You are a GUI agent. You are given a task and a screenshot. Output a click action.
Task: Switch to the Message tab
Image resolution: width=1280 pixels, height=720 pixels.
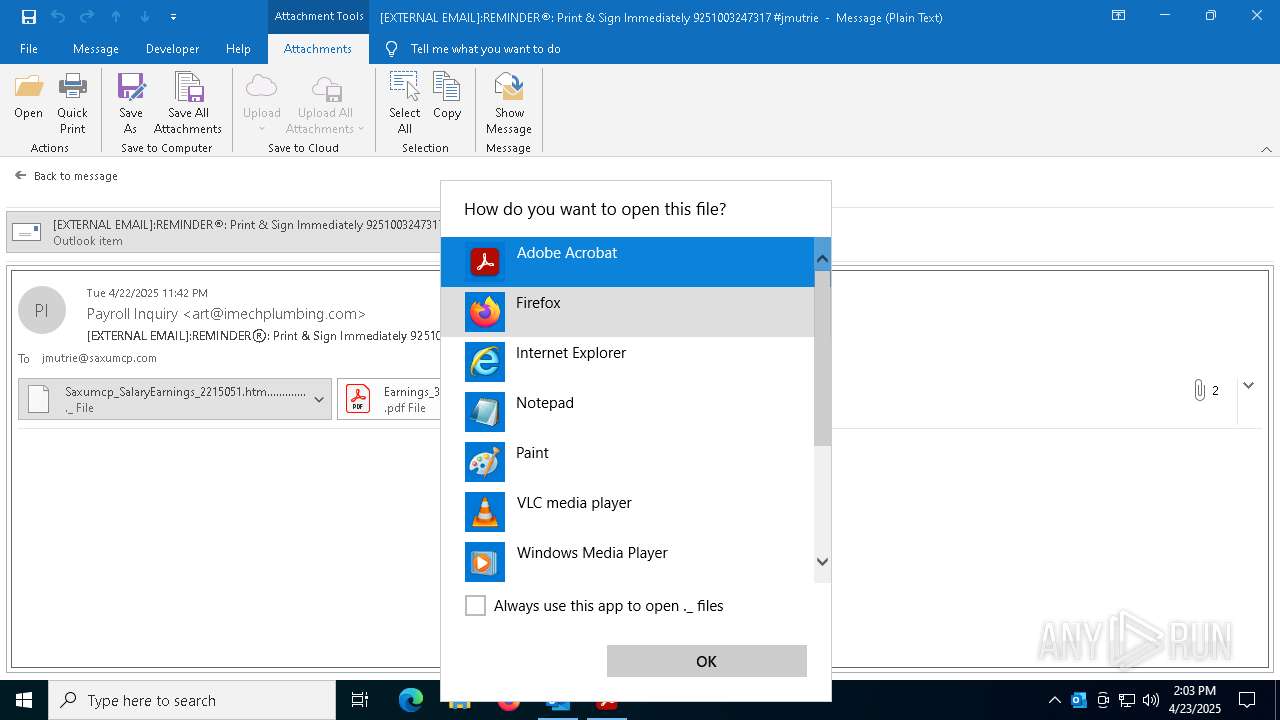point(96,49)
